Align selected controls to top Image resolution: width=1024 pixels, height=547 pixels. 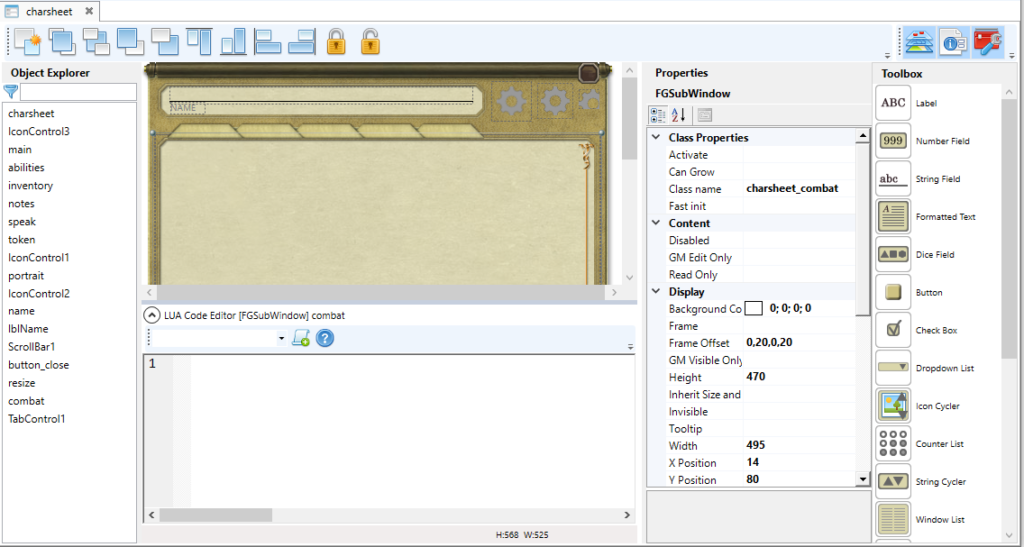(199, 42)
